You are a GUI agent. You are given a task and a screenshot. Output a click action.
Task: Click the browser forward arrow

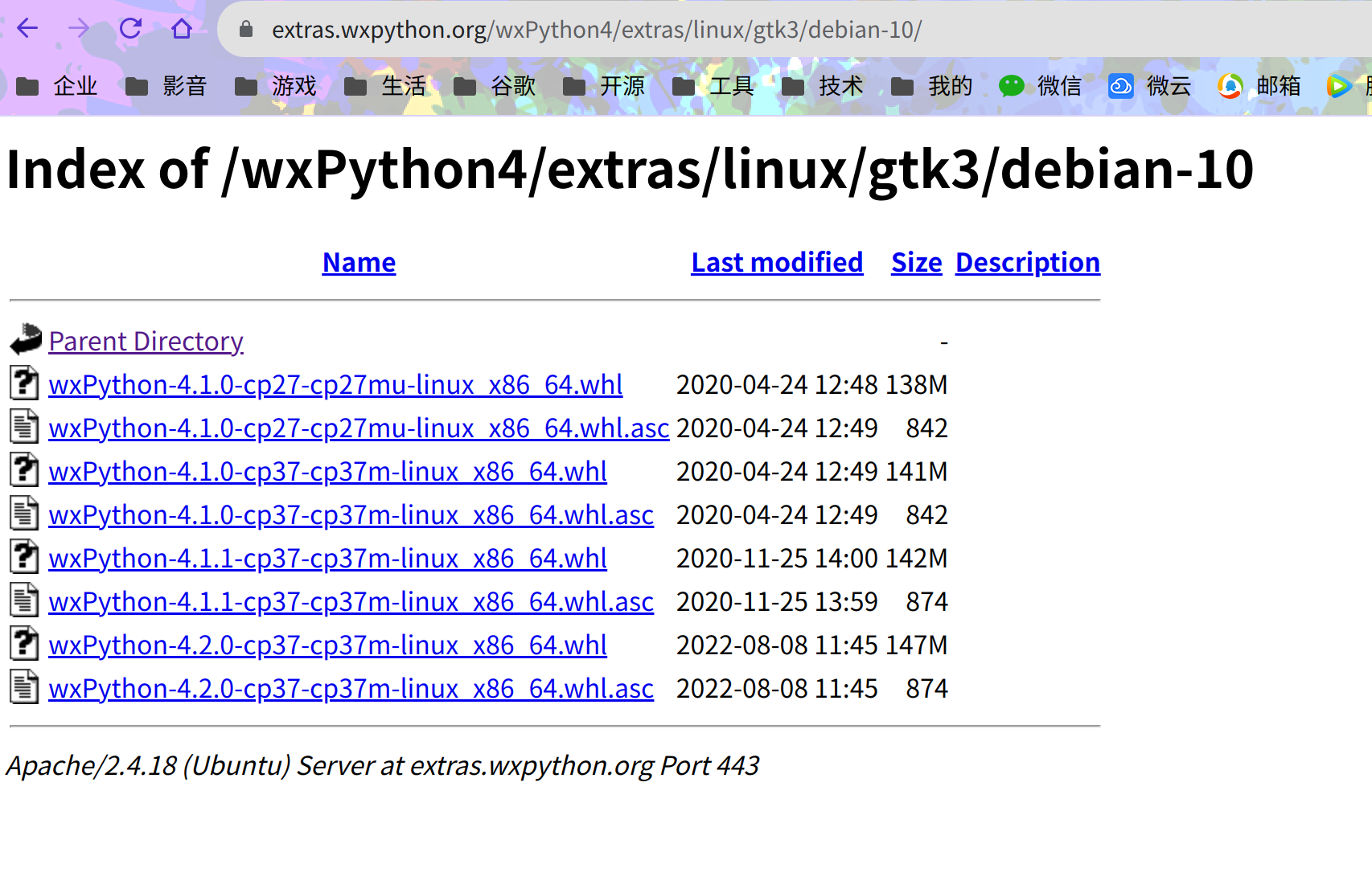pos(79,29)
